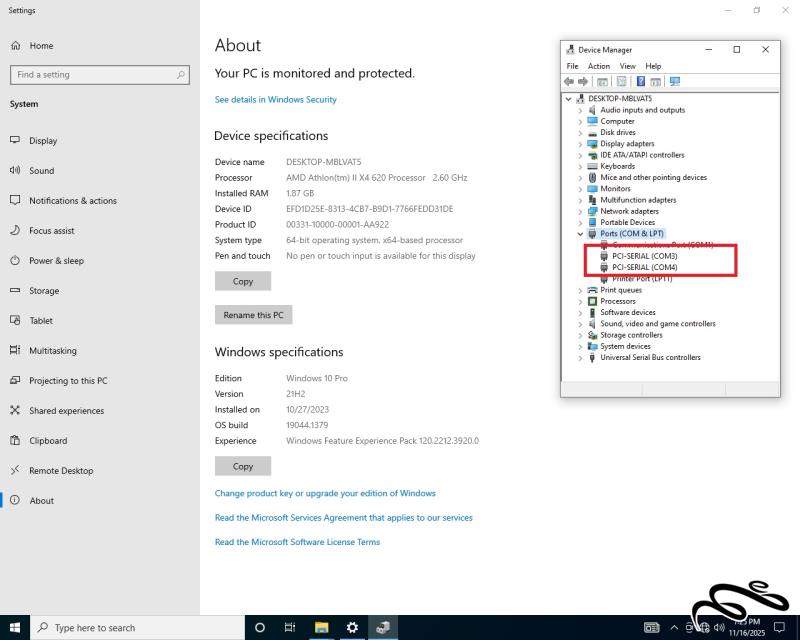800x640 pixels.
Task: Collapse the Ports (COM & LPT) node
Action: [580, 233]
